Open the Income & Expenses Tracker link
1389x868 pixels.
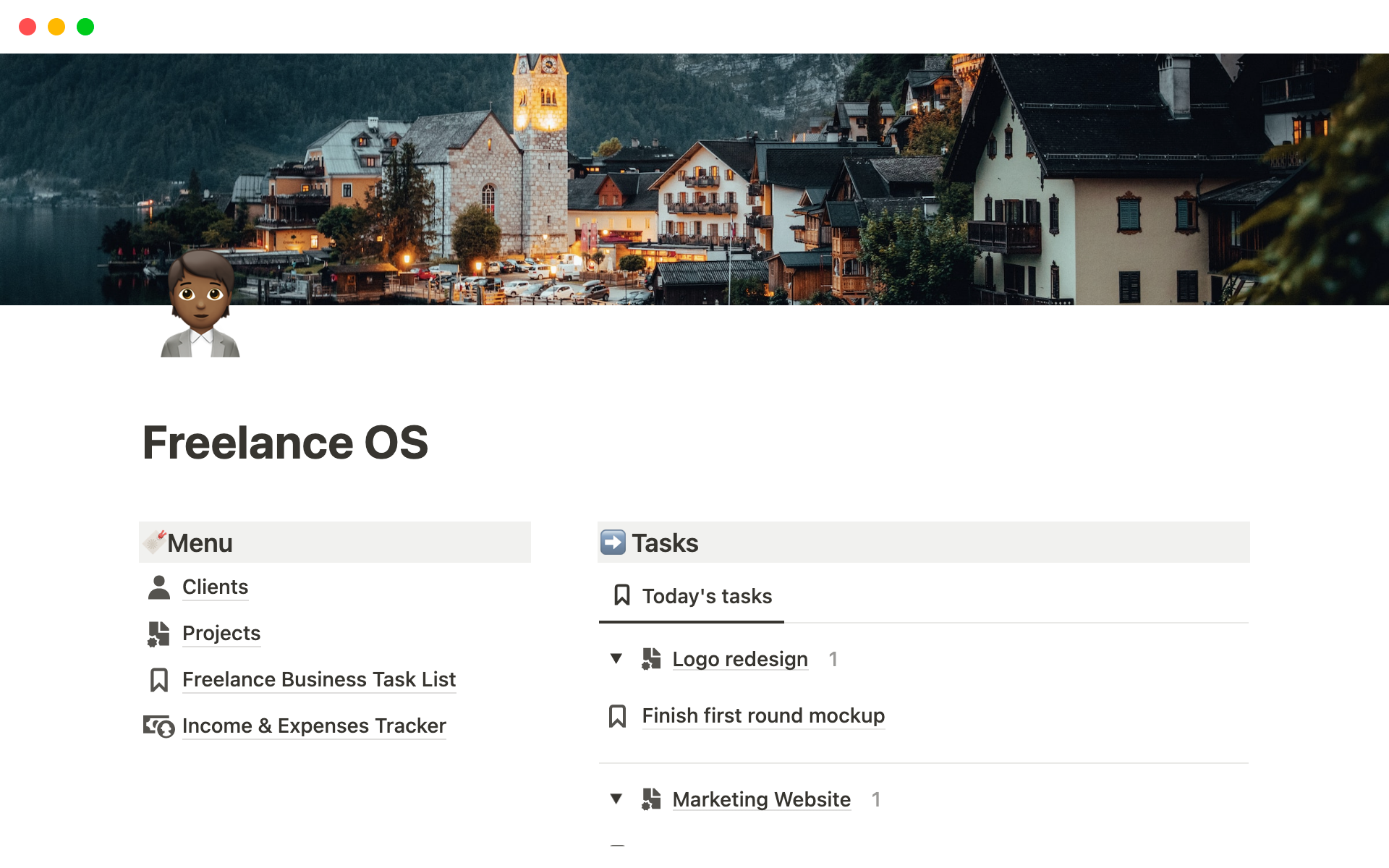pyautogui.click(x=314, y=726)
